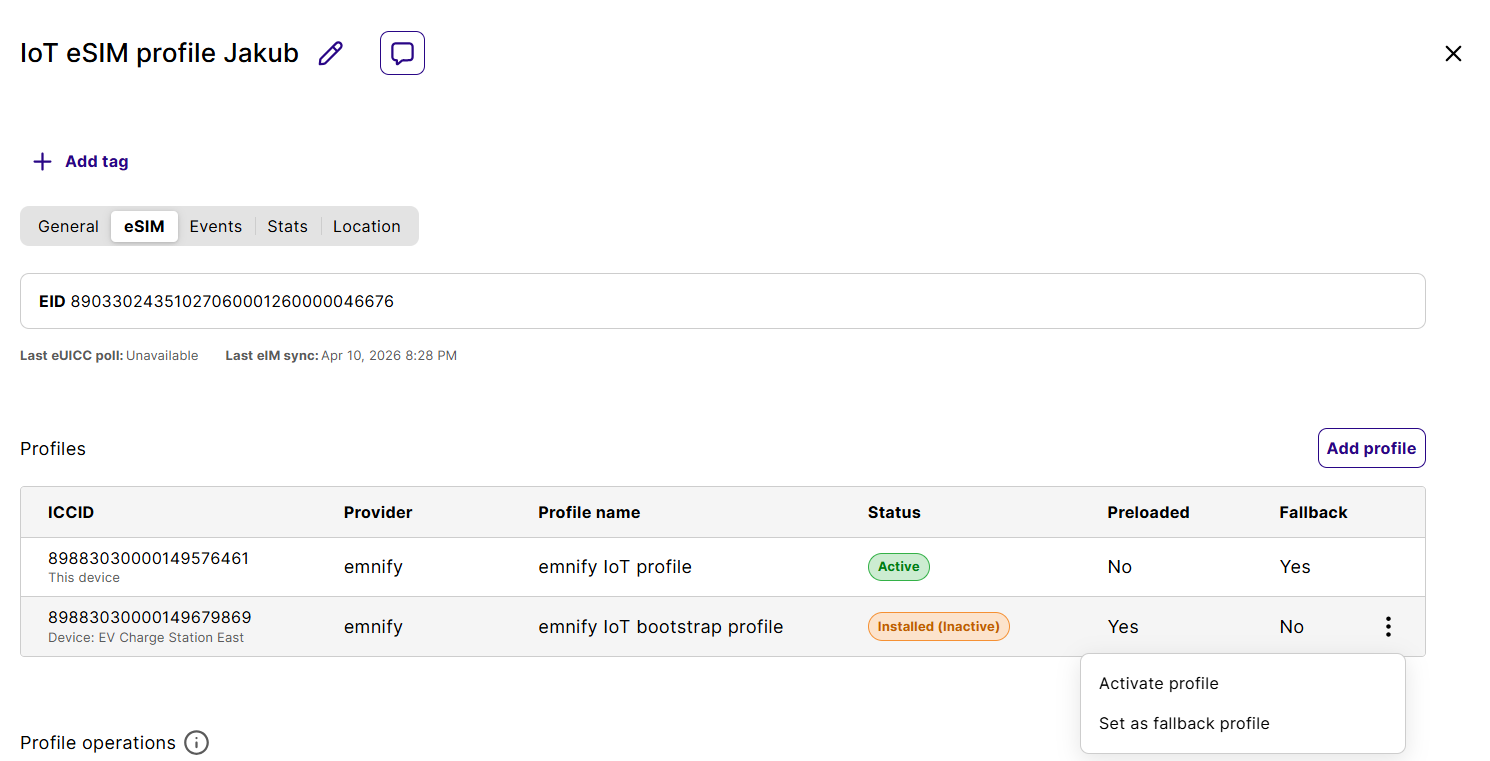Click the green Active status badge
The width and height of the screenshot is (1490, 761).
[898, 567]
